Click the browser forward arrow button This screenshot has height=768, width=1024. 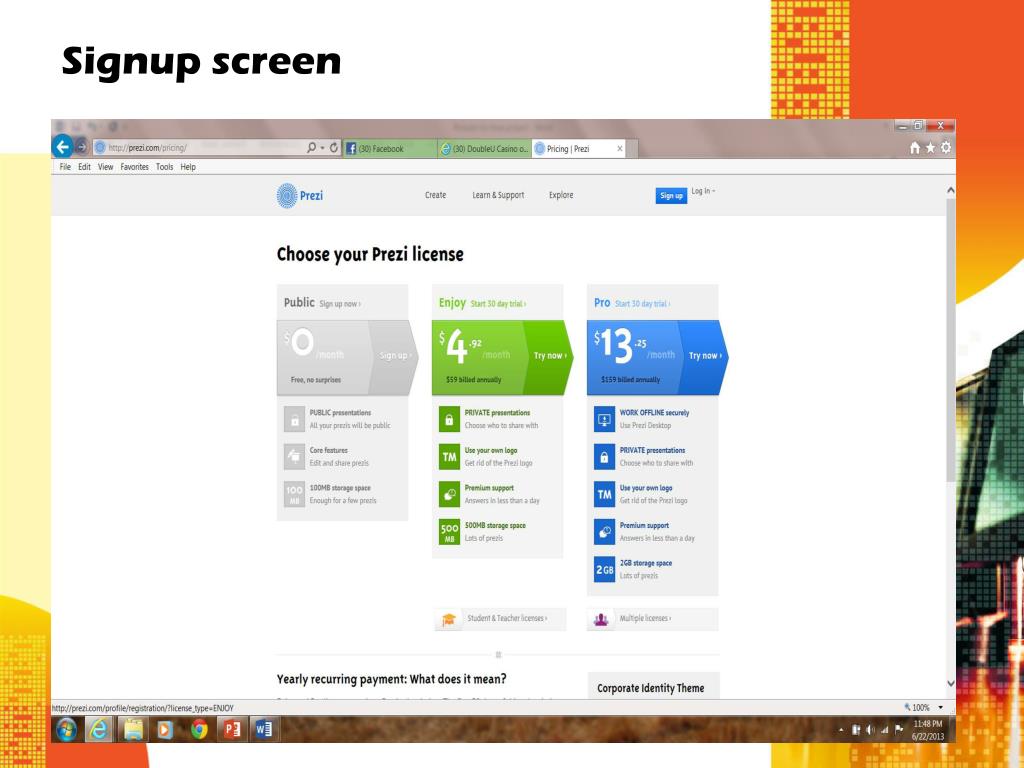tap(82, 148)
